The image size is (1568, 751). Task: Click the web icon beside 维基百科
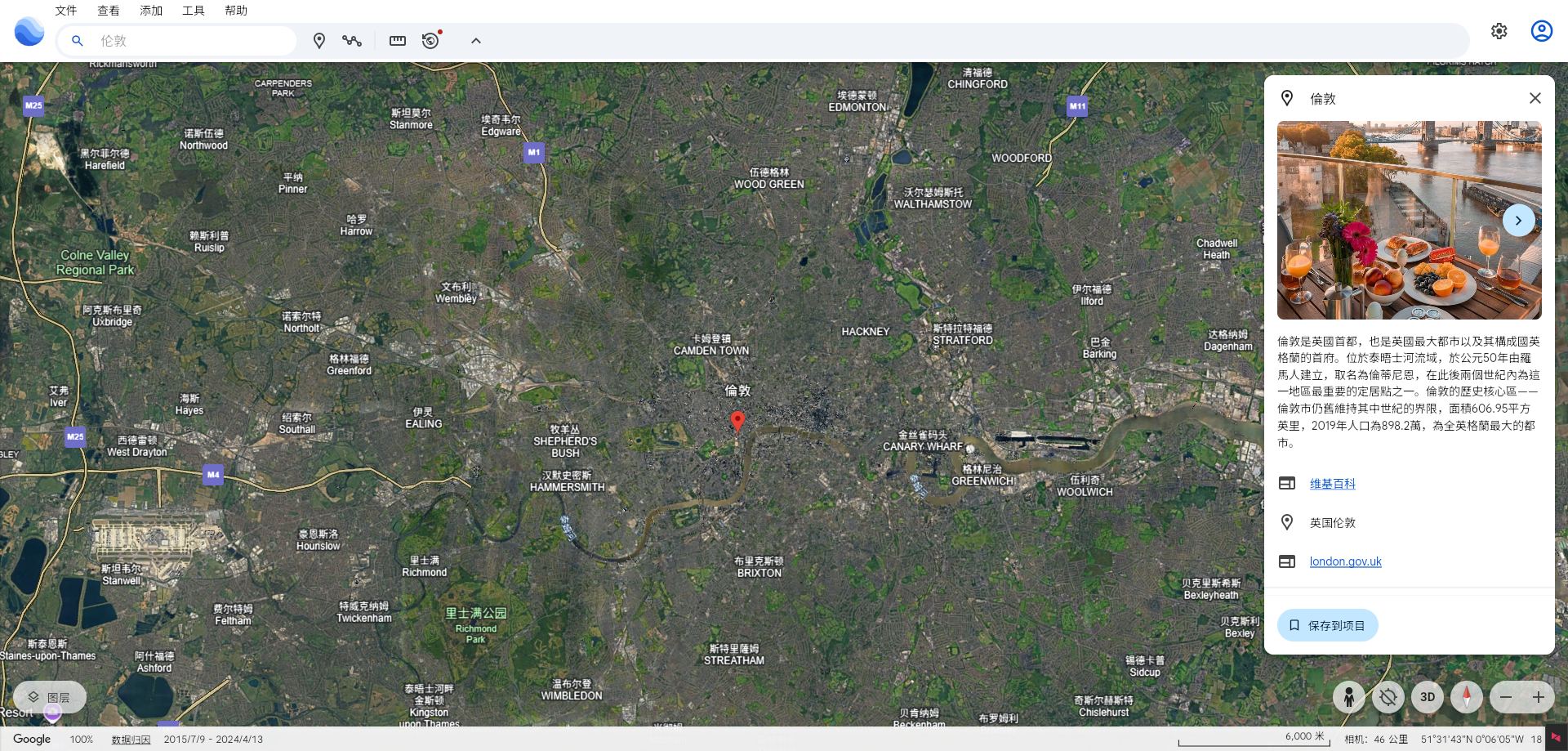coord(1287,484)
